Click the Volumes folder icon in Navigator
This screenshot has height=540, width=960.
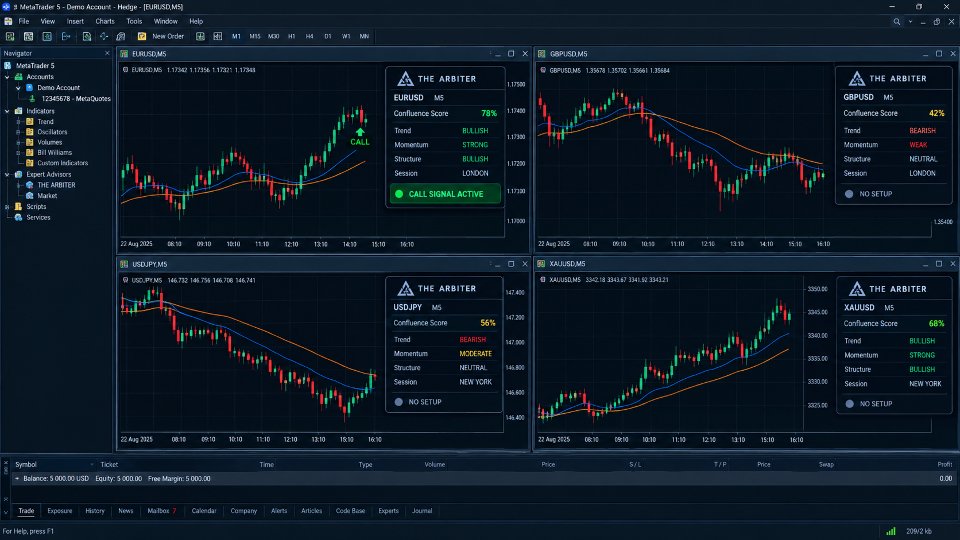(29, 142)
